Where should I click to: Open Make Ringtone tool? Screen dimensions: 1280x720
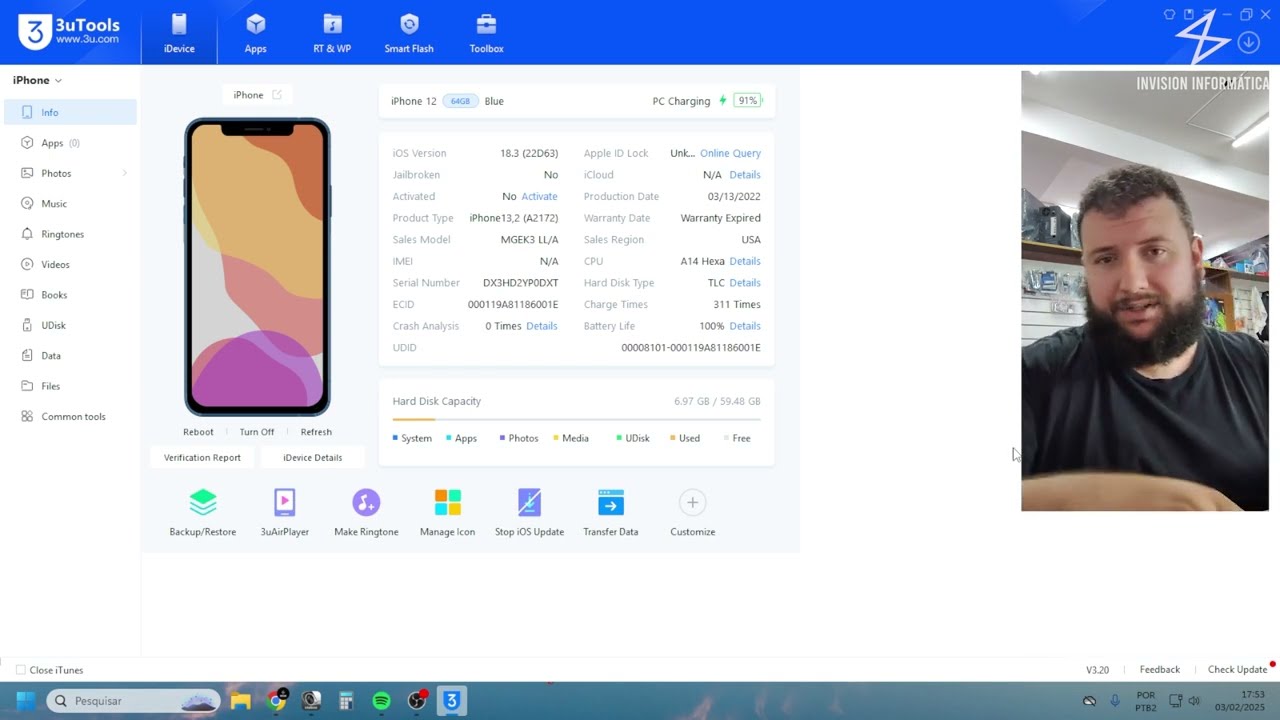(x=366, y=513)
